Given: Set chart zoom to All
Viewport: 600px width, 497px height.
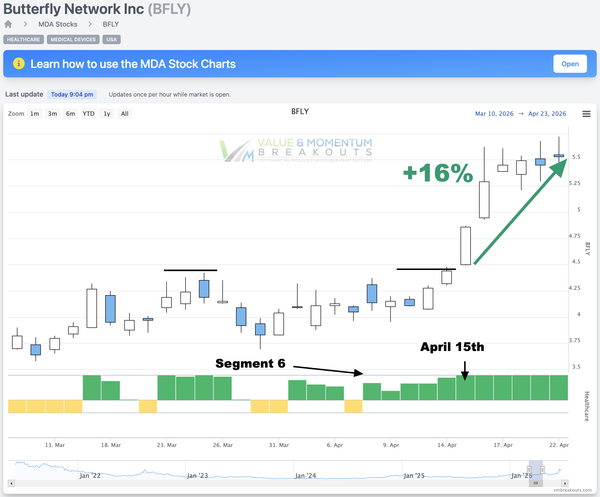Looking at the screenshot, I should pyautogui.click(x=125, y=114).
